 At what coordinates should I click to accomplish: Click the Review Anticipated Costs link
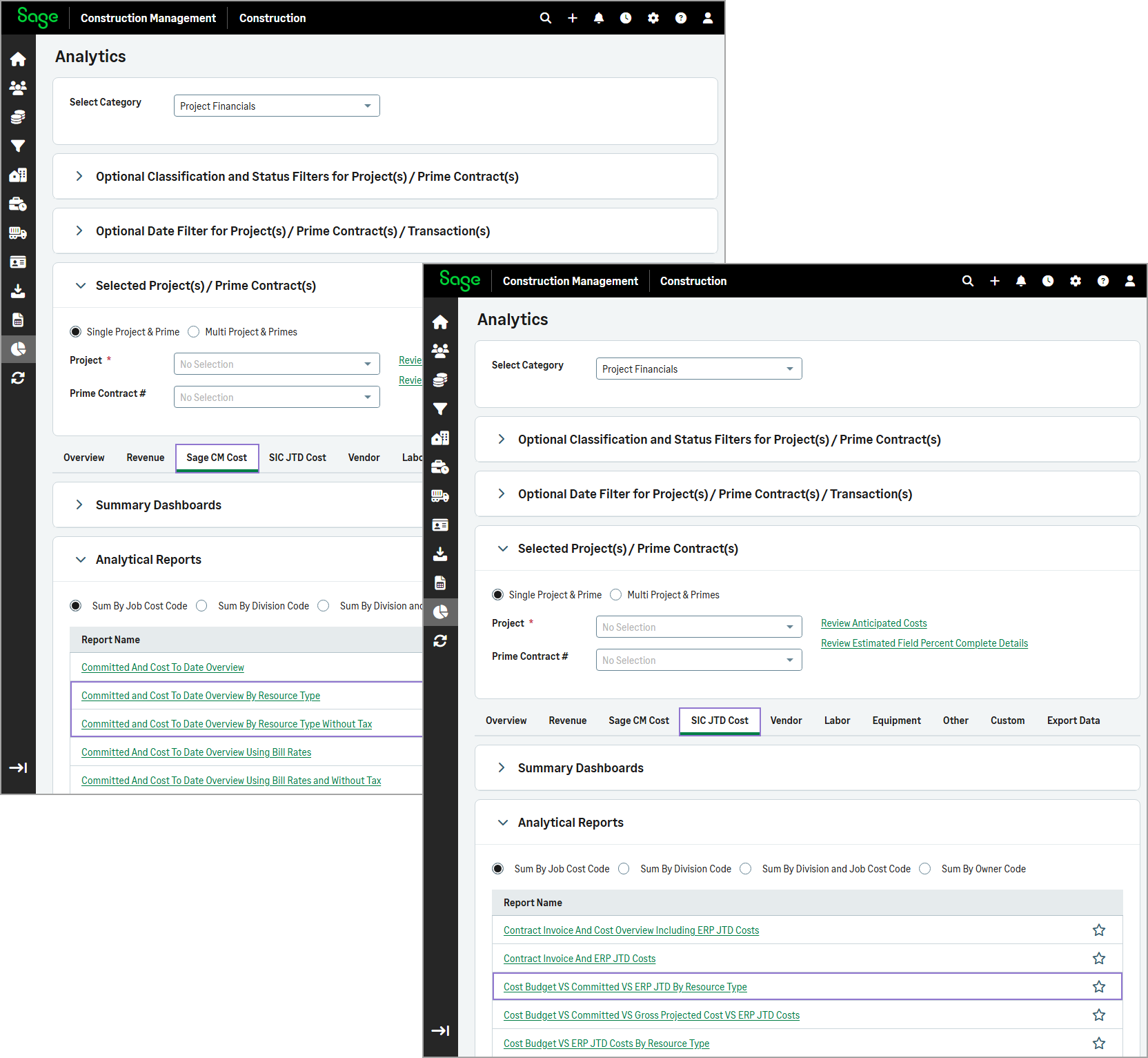873,623
